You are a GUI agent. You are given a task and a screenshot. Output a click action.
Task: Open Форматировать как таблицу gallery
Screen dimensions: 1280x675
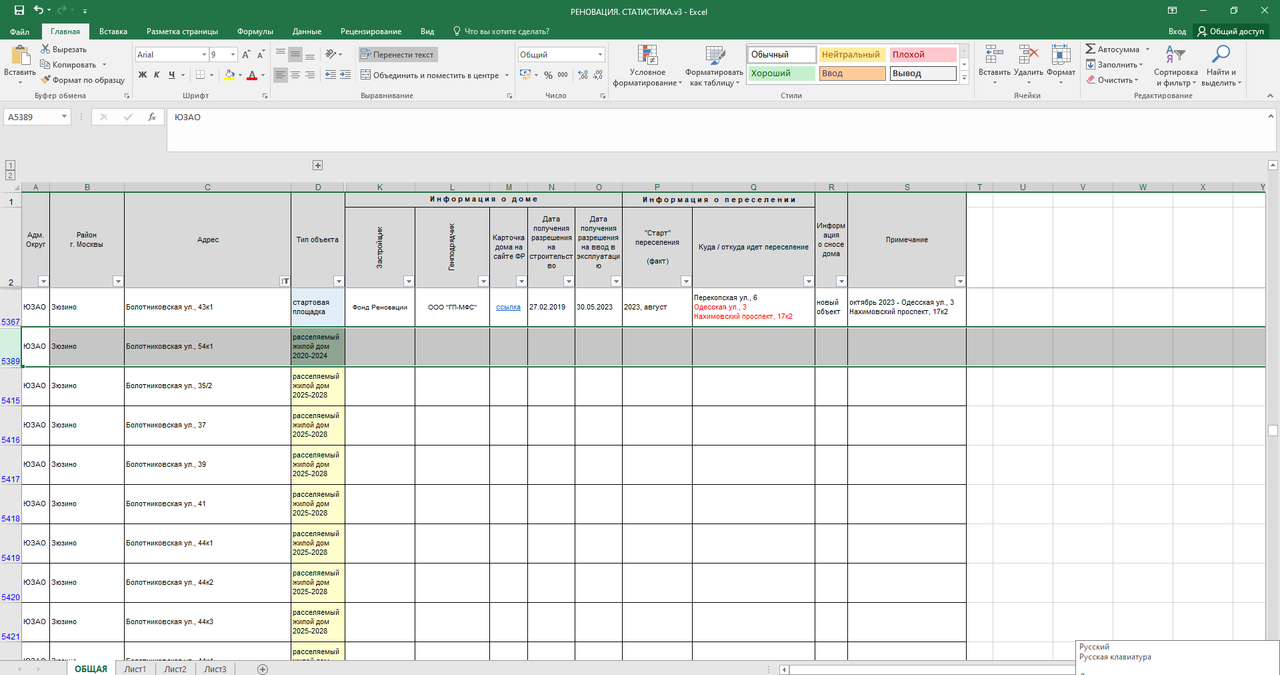[x=714, y=66]
